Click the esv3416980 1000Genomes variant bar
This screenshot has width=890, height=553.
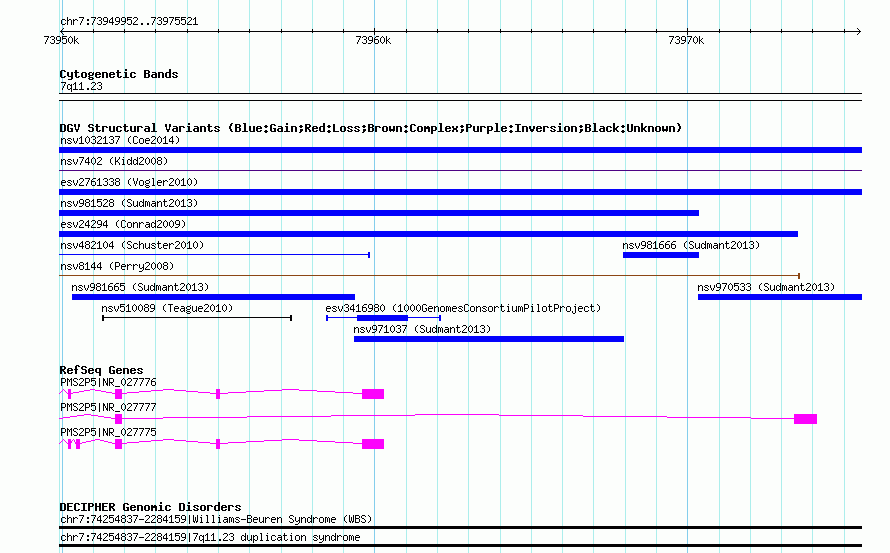pos(384,318)
